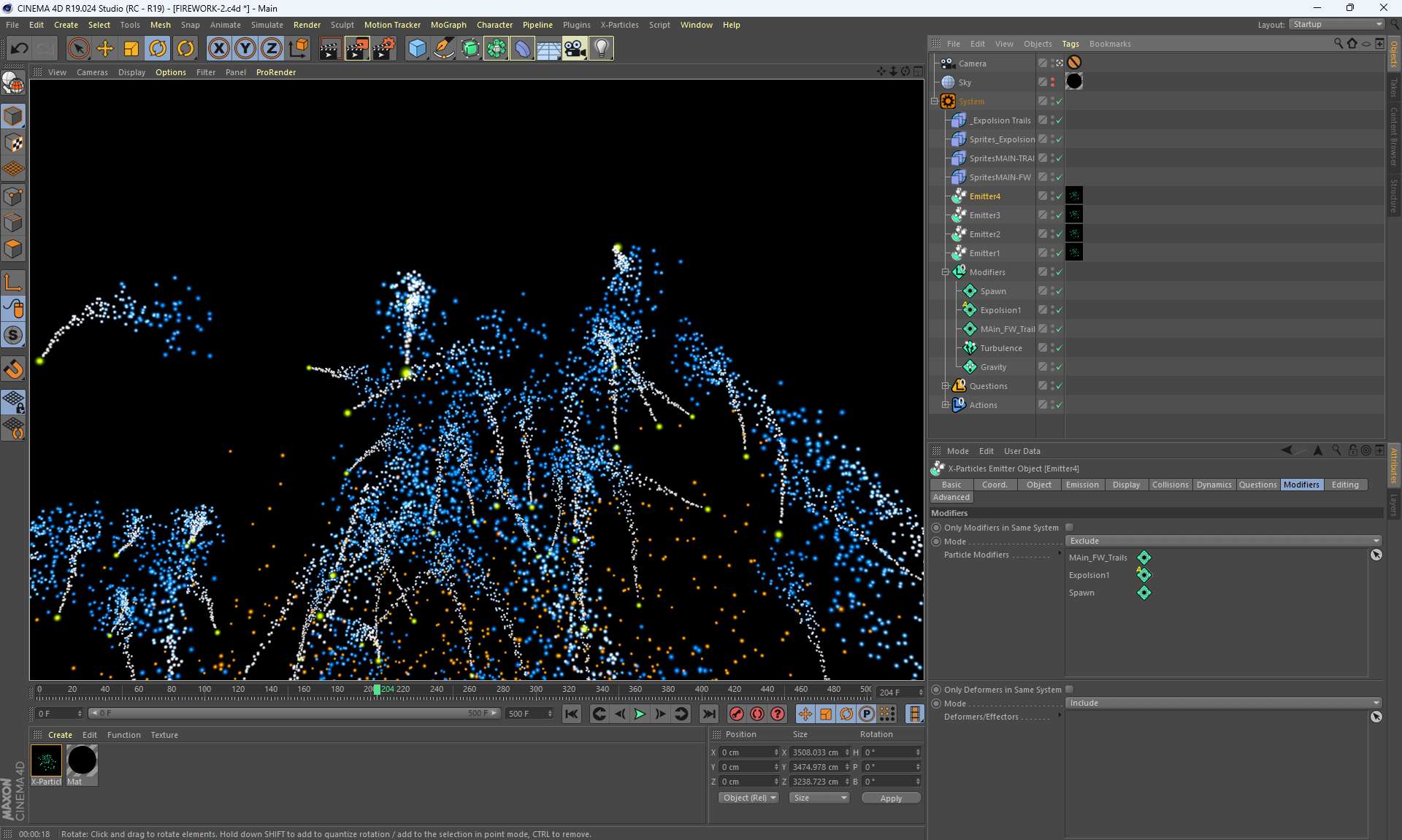Screen dimensions: 1402x840
Task: Select the black Mat material thumbnail
Action: pos(82,760)
